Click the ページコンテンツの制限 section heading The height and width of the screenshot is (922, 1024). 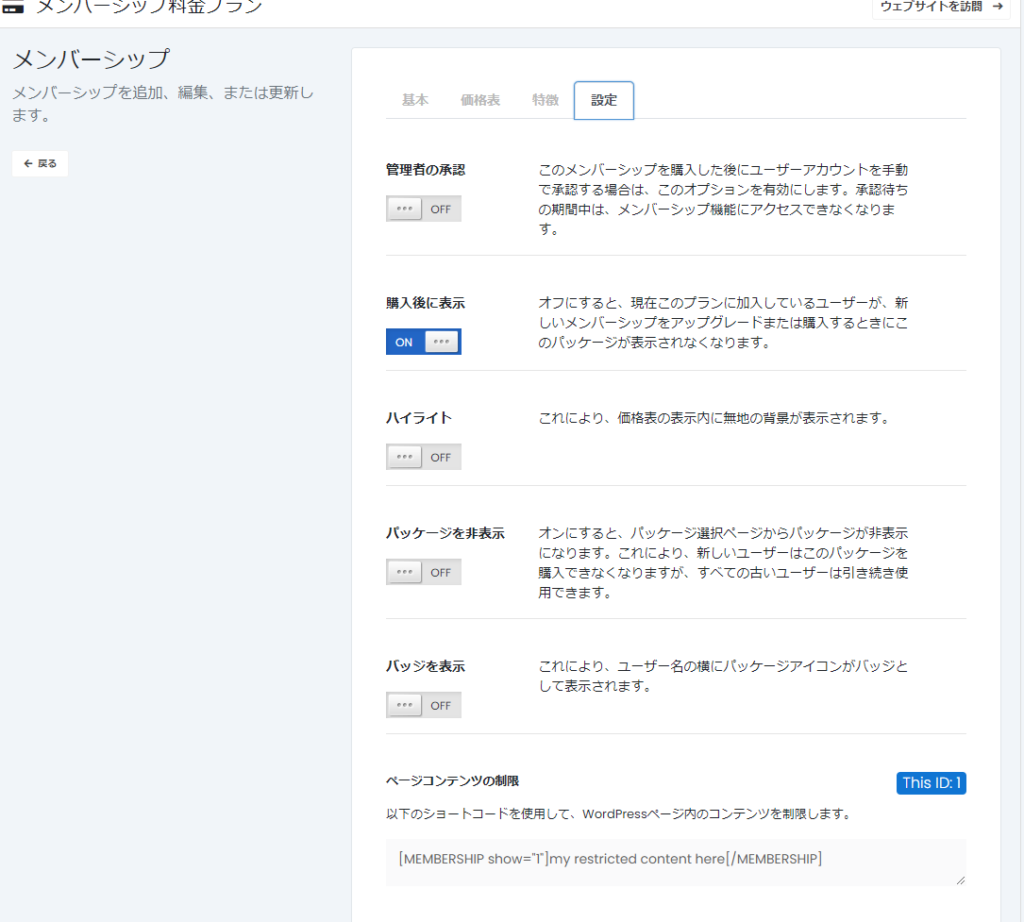click(452, 781)
